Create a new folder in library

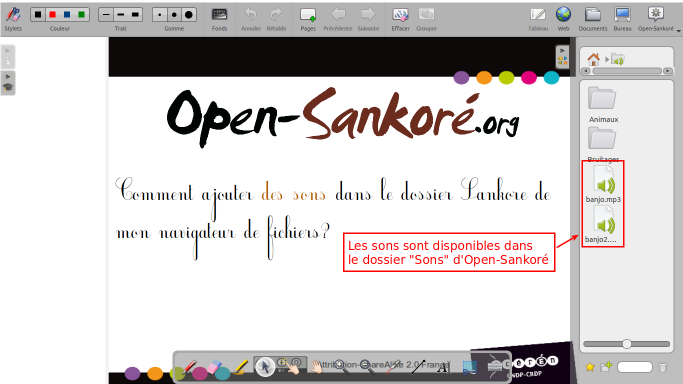click(x=606, y=367)
